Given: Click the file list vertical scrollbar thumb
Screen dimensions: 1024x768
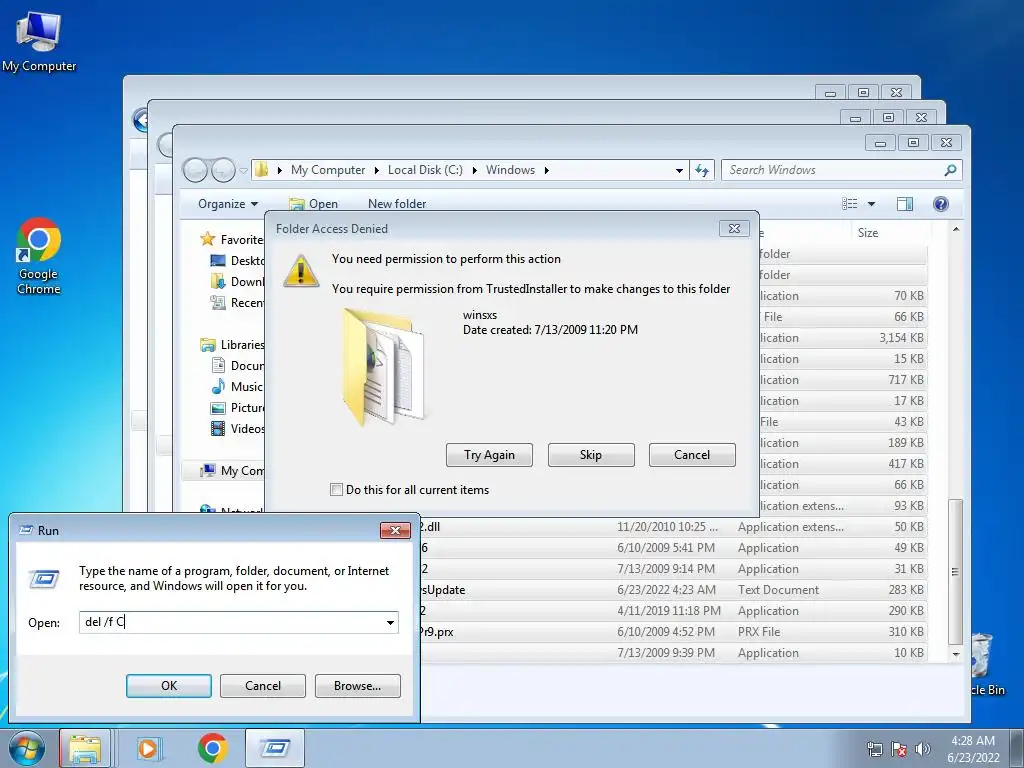Looking at the screenshot, I should pos(956,572).
